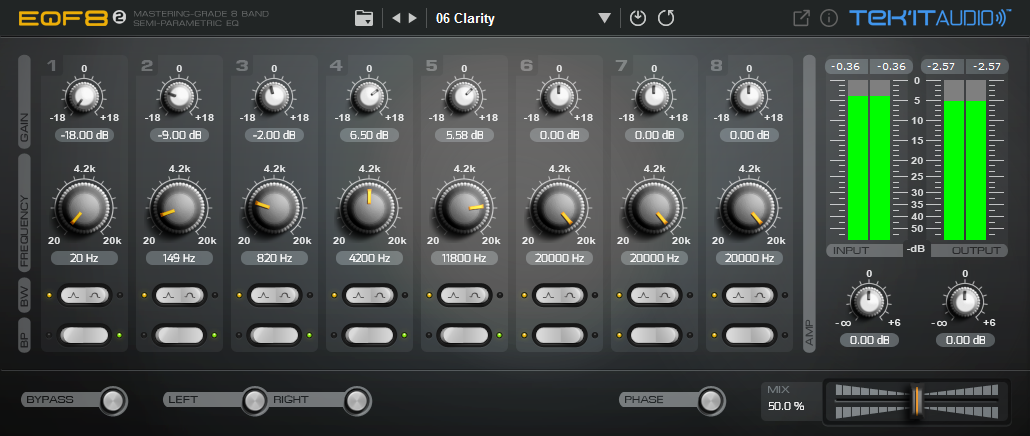Switch band 1 bandwidth toggle
This screenshot has height=436, width=1030.
(x=84, y=296)
